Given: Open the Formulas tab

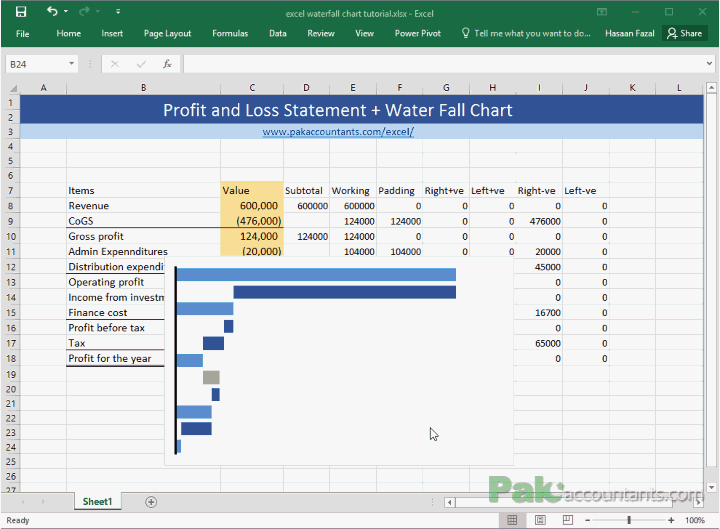Looking at the screenshot, I should click(x=230, y=34).
